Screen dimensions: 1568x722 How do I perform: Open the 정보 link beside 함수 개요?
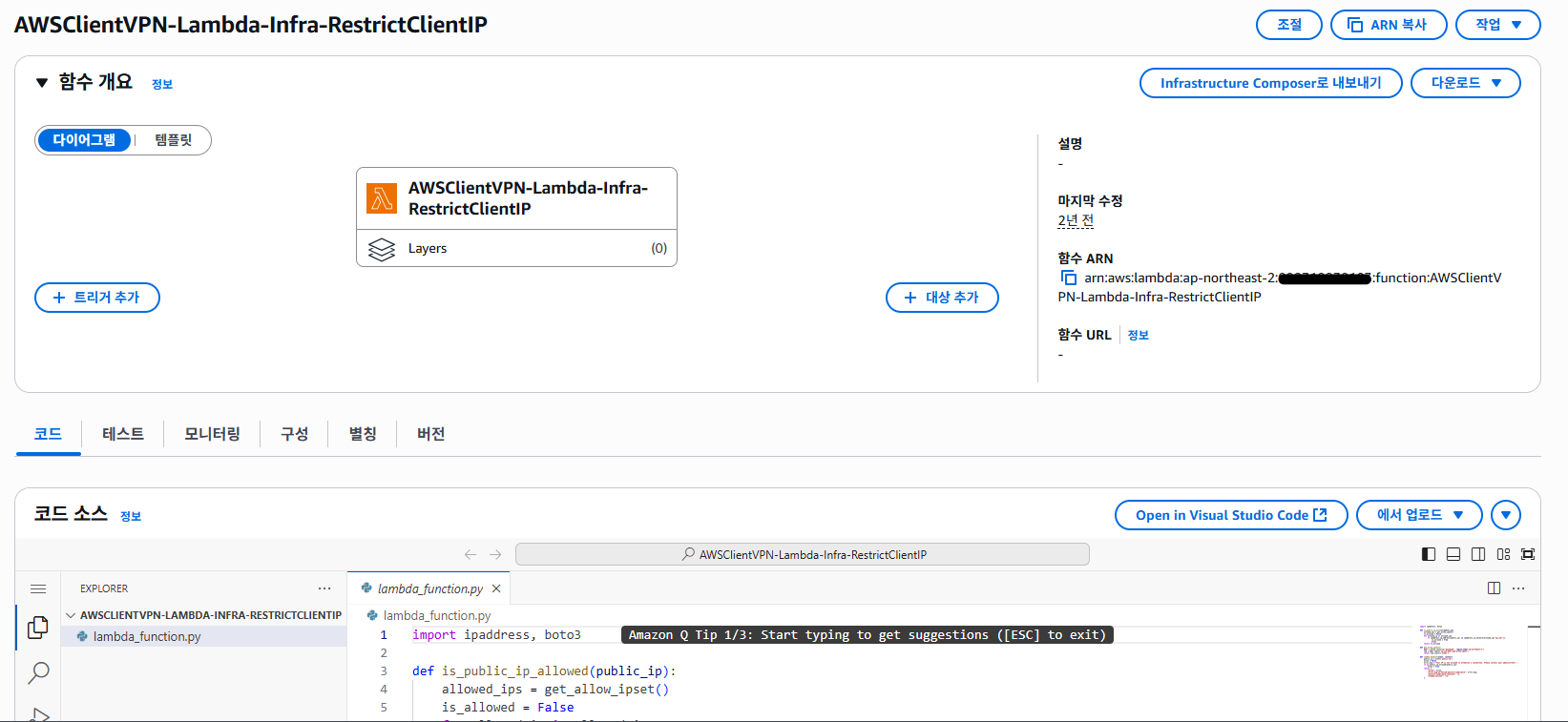pos(162,84)
